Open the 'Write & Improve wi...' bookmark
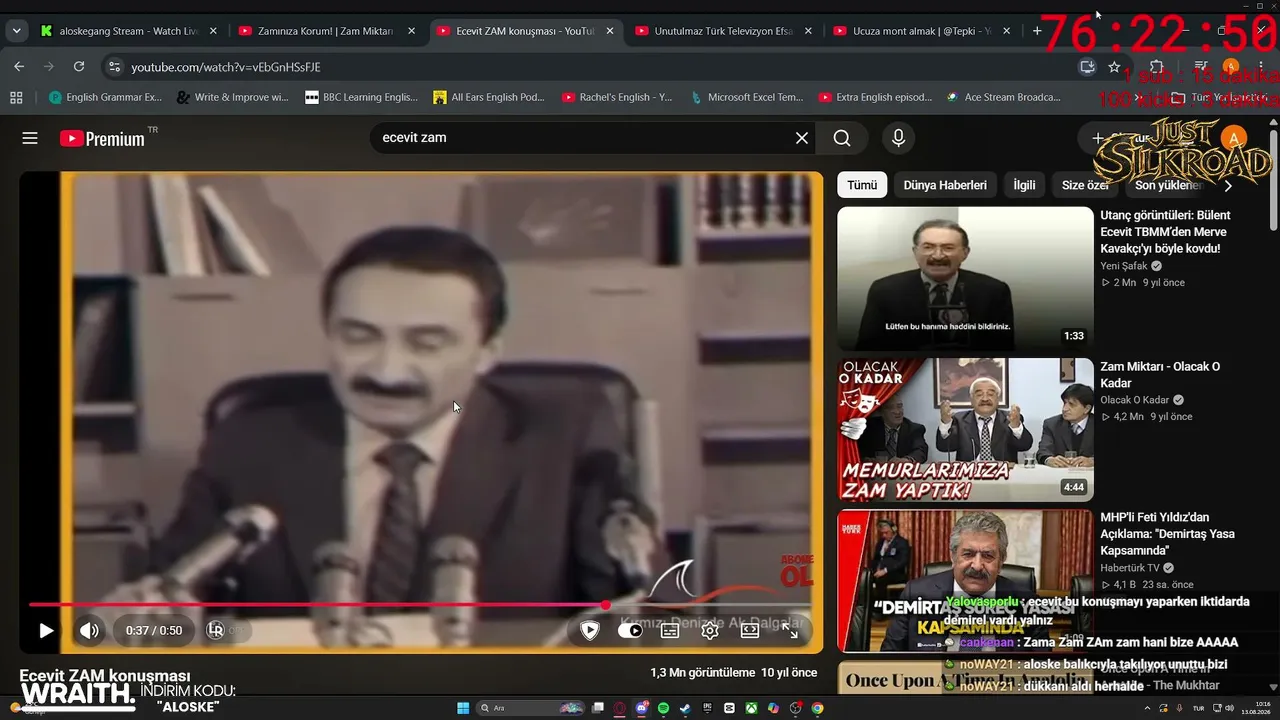The width and height of the screenshot is (1280, 720). pyautogui.click(x=232, y=97)
